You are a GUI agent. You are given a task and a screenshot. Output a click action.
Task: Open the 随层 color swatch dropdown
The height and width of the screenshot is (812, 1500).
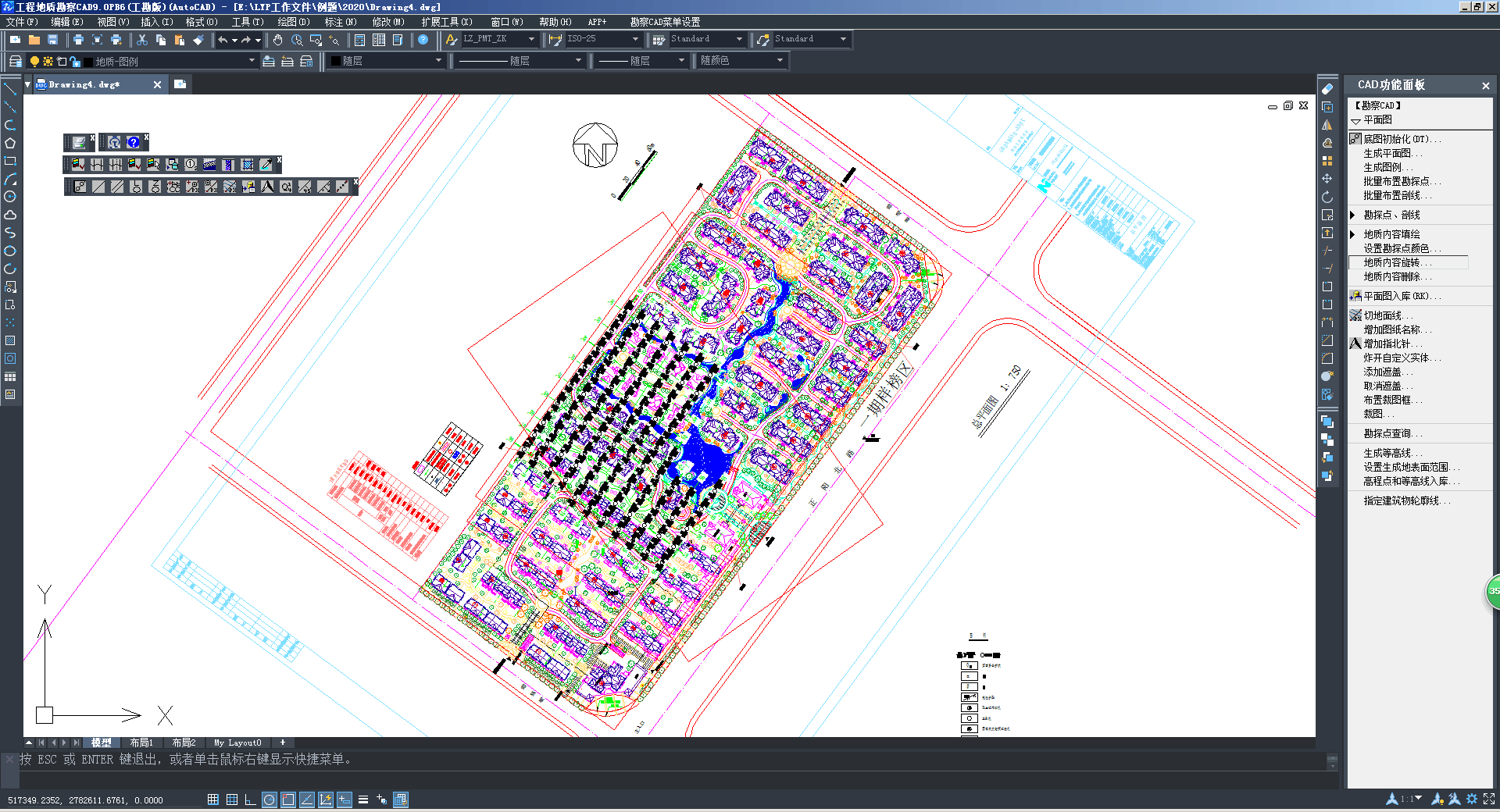(x=437, y=61)
